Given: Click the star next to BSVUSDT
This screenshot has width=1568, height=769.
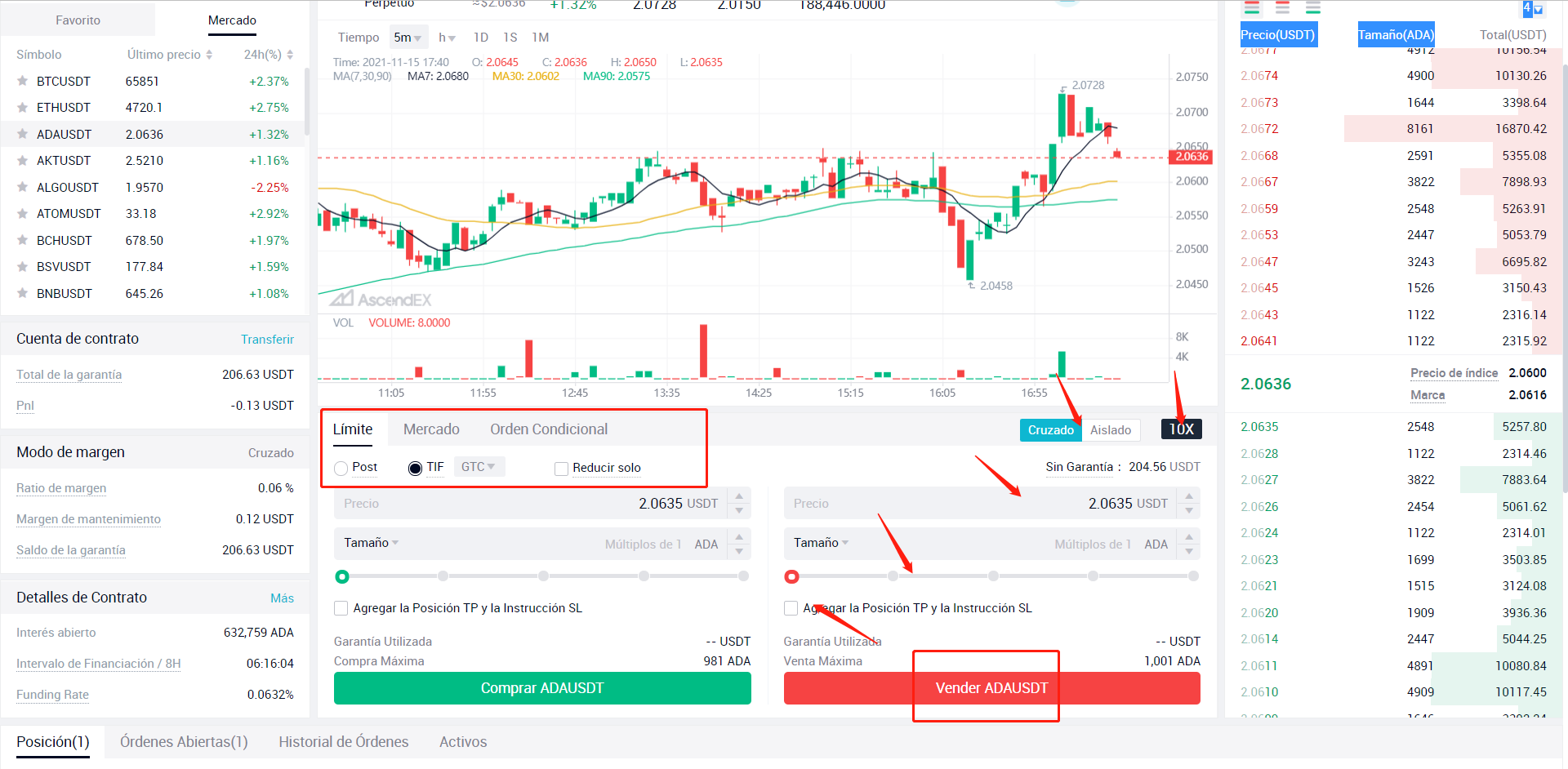Looking at the screenshot, I should tap(23, 267).
